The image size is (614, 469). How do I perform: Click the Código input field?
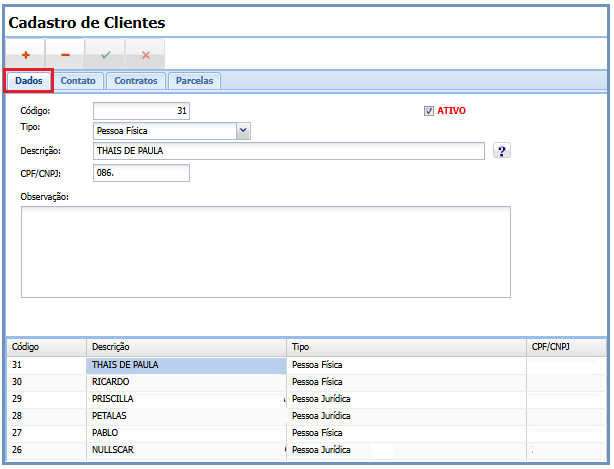click(x=141, y=111)
